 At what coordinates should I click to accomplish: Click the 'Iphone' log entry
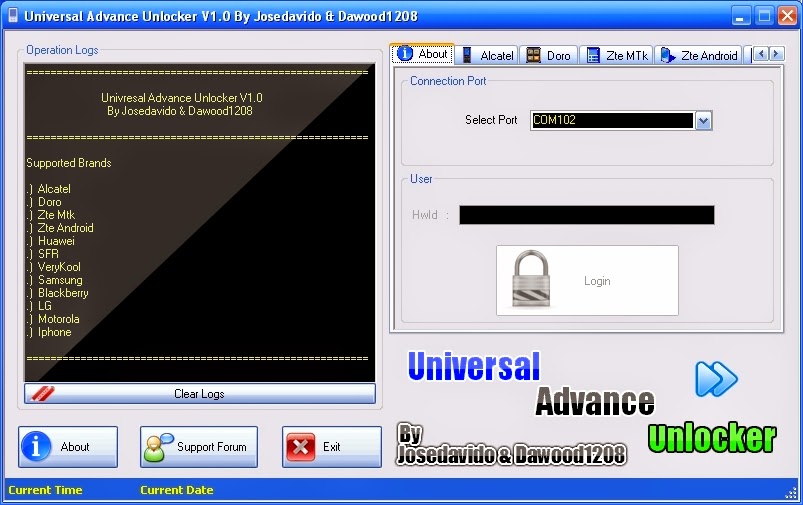[x=54, y=332]
